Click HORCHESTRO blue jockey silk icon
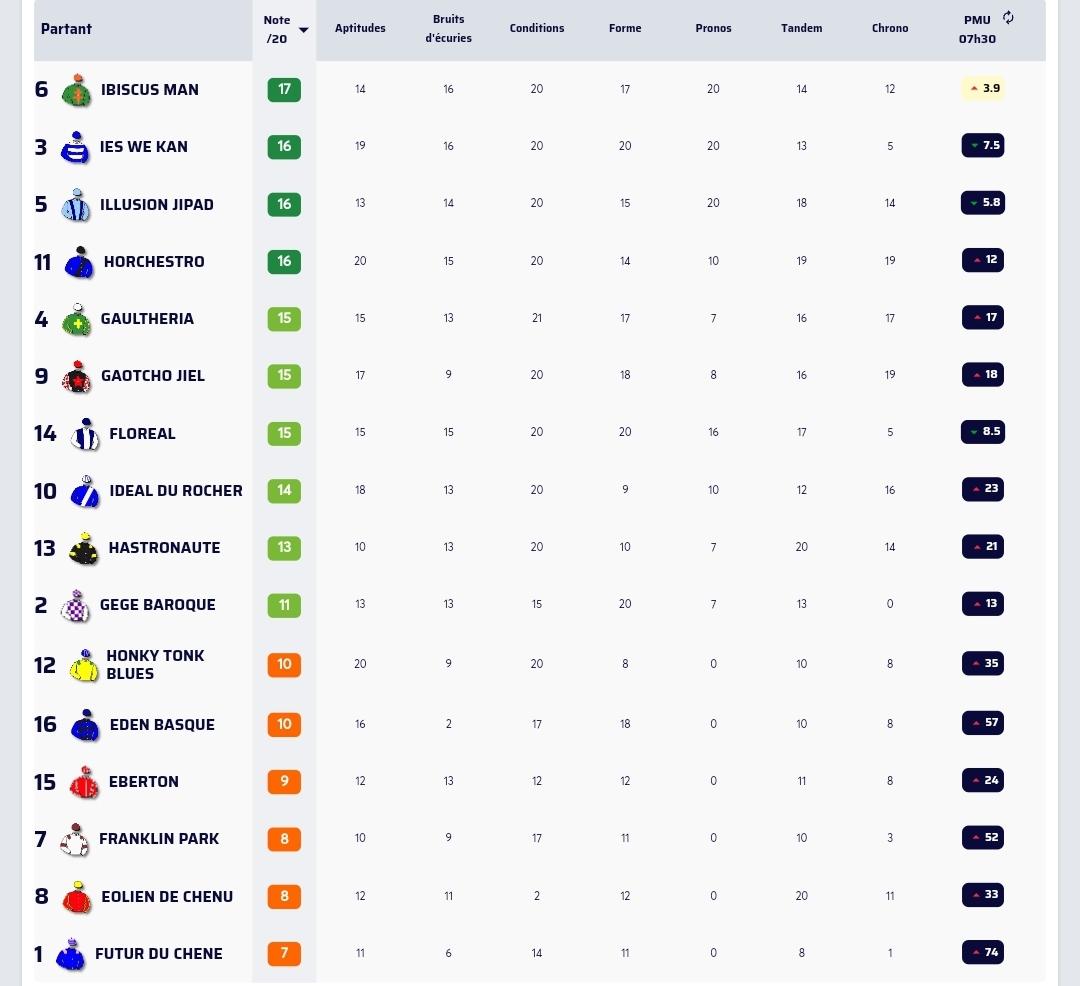Image resolution: width=1080 pixels, height=986 pixels. 79,262
